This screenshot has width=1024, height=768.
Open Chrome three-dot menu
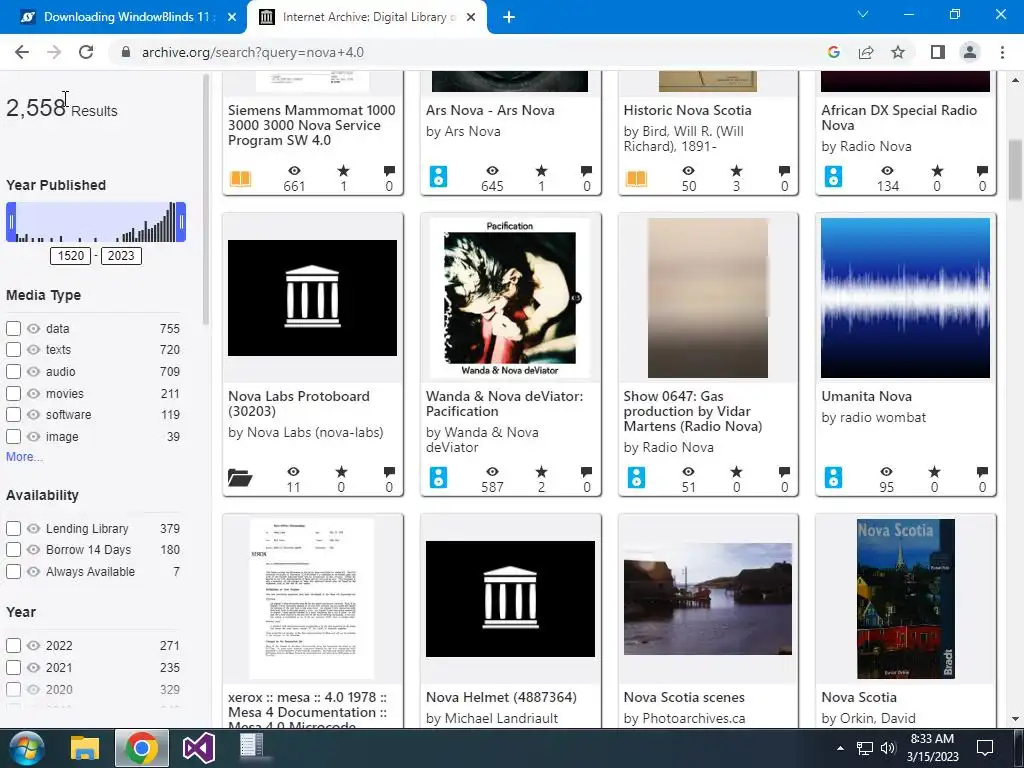coord(1002,52)
